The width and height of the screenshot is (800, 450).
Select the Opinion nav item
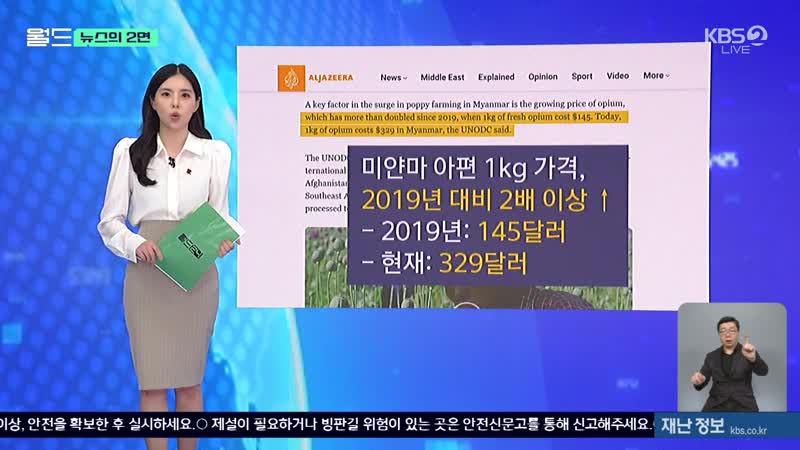[x=543, y=77]
